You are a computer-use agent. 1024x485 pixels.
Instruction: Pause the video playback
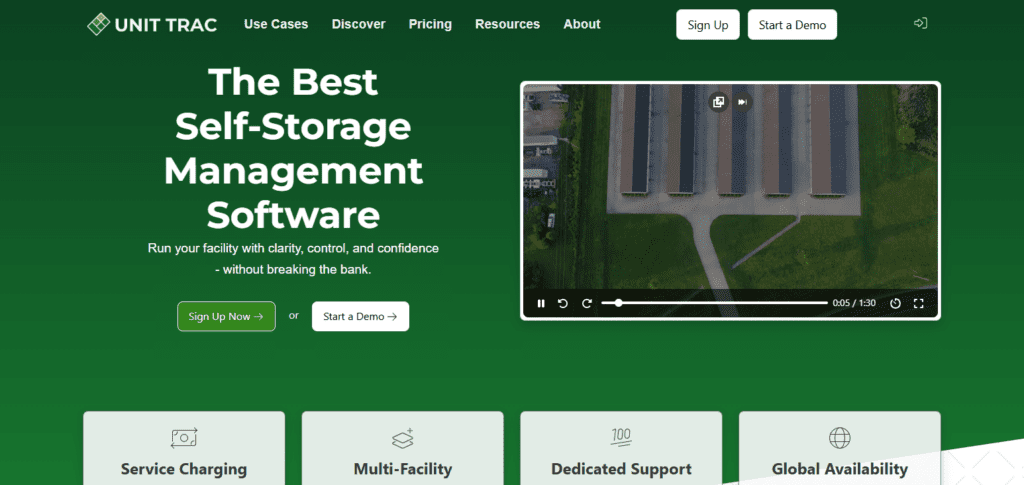(x=541, y=304)
